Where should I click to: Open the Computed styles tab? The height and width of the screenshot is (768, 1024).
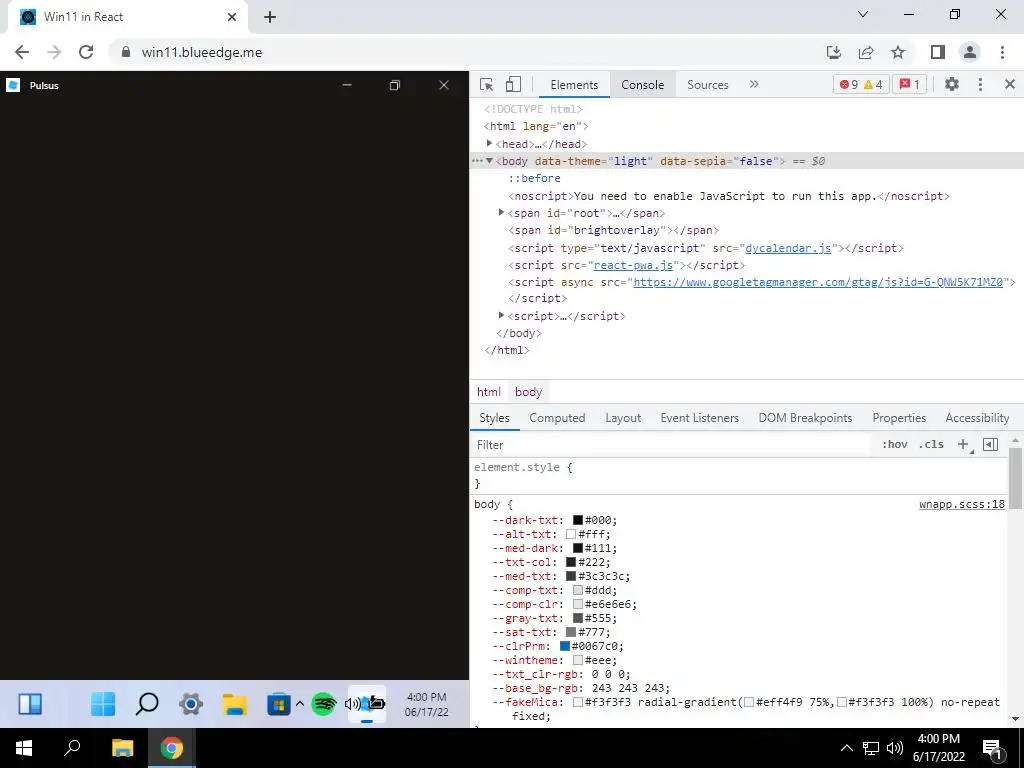click(557, 418)
